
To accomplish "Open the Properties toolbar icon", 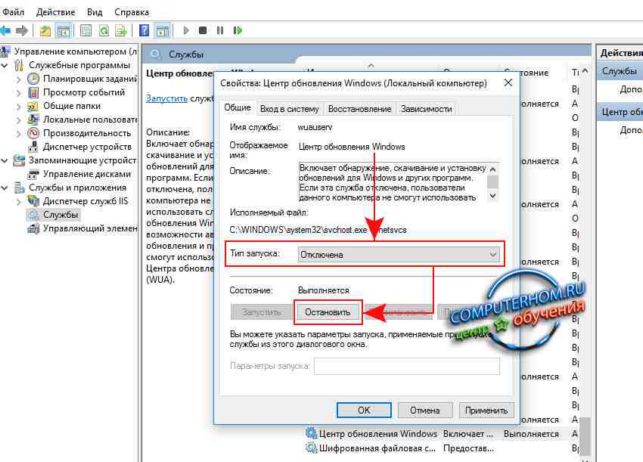I will pyautogui.click(x=86, y=31).
